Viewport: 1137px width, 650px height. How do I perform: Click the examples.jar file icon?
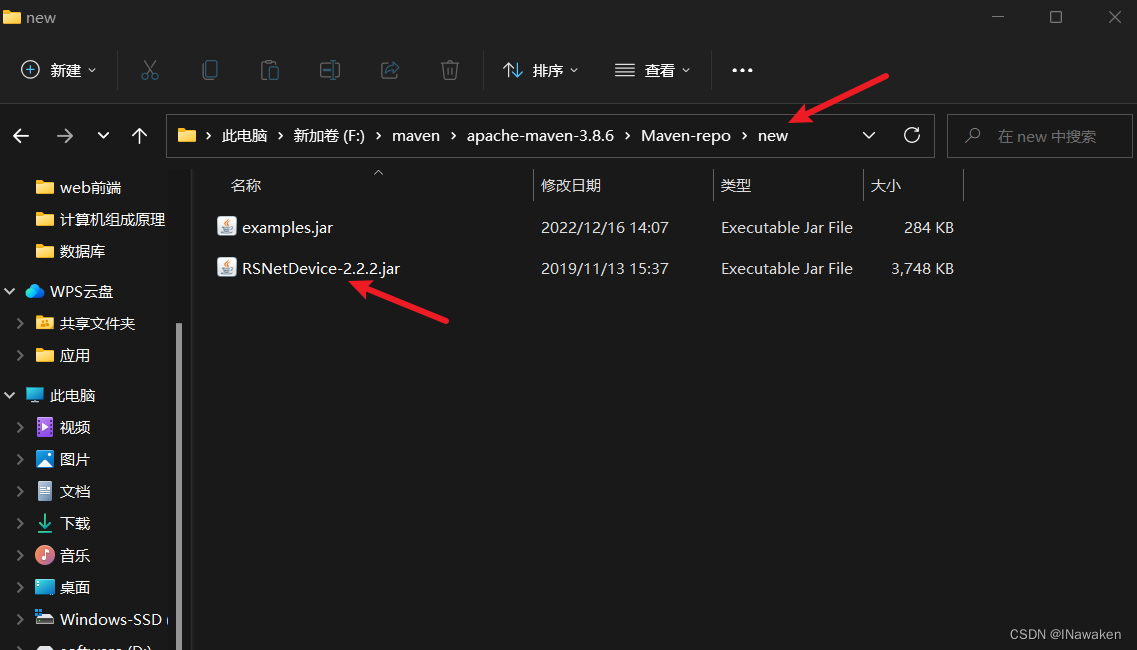[x=226, y=226]
